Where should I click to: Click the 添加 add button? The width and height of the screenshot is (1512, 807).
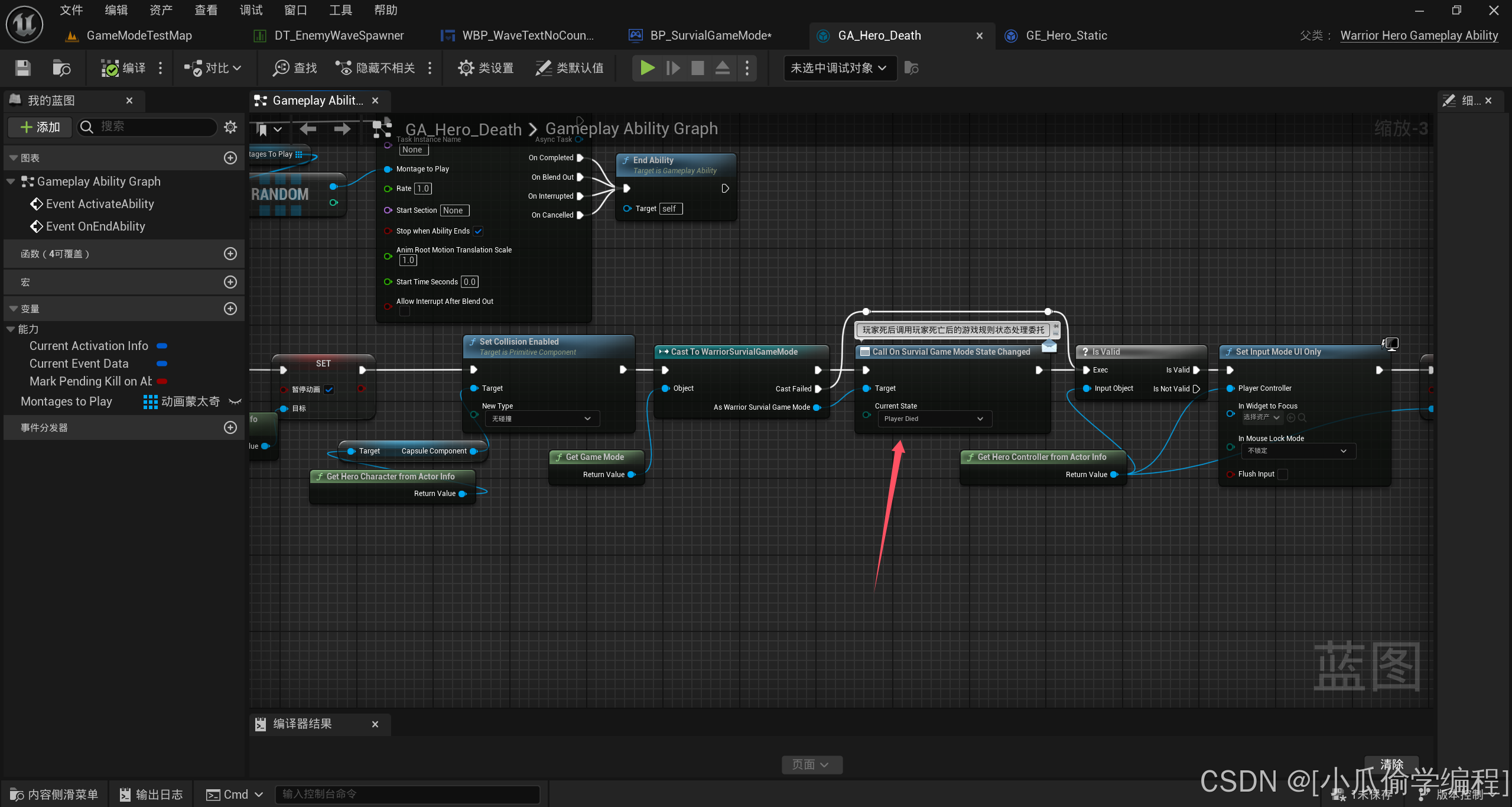tap(40, 127)
